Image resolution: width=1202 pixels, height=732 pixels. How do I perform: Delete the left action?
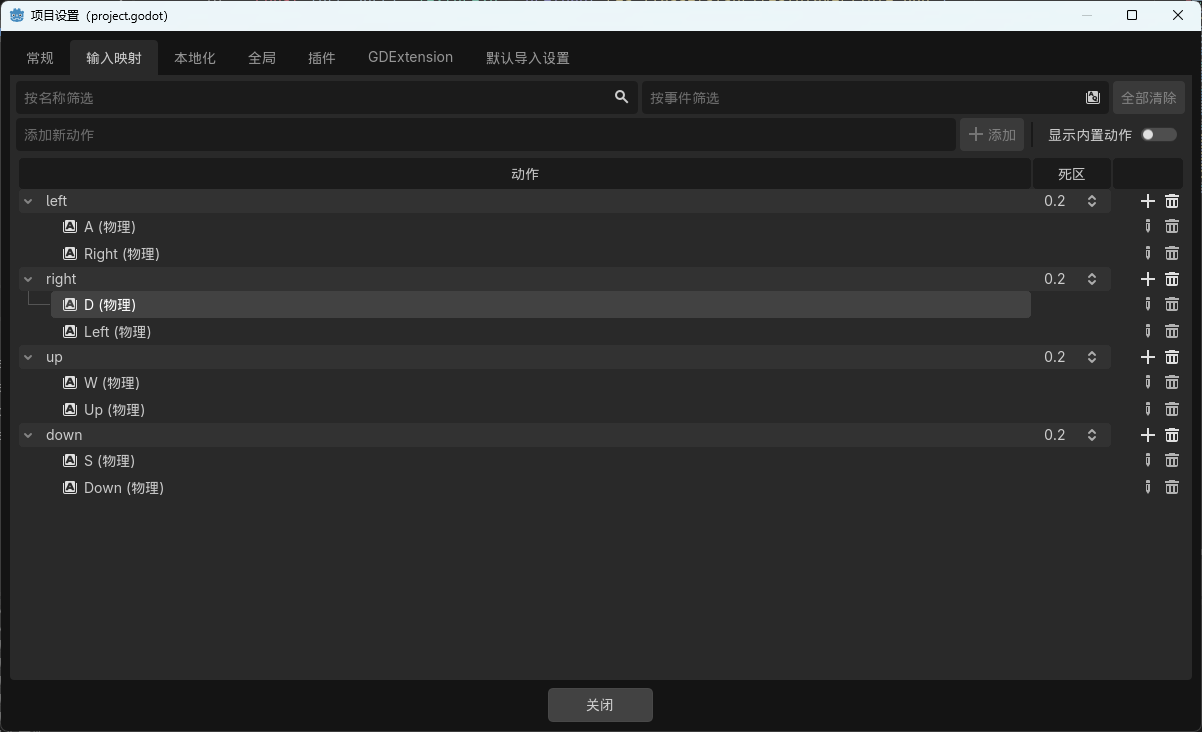tap(1172, 201)
